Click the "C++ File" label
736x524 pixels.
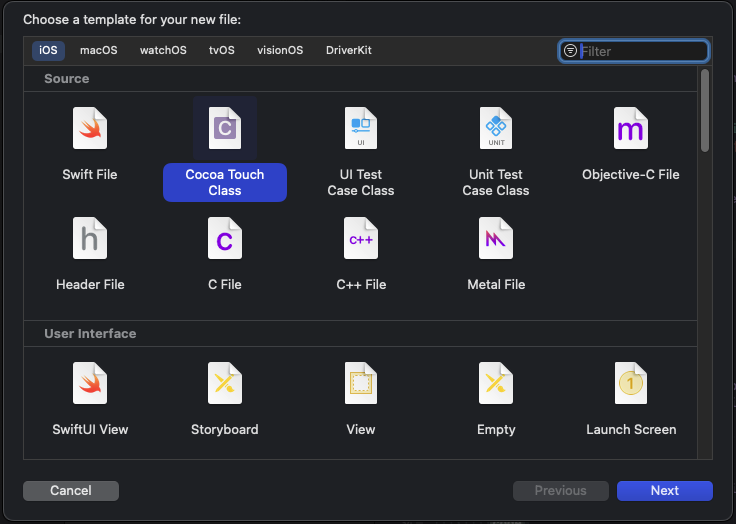click(361, 285)
